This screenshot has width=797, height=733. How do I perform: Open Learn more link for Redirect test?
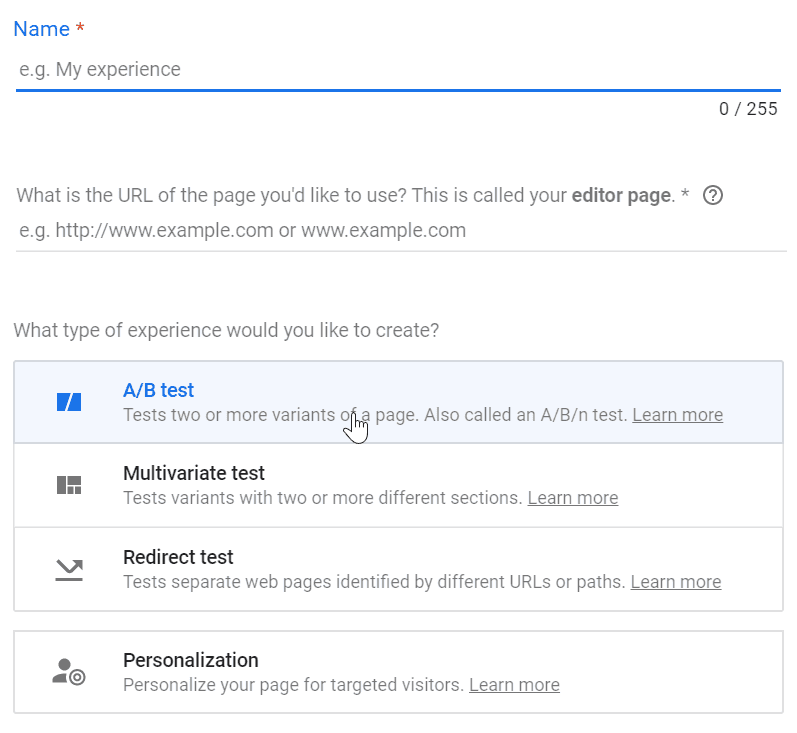[675, 581]
